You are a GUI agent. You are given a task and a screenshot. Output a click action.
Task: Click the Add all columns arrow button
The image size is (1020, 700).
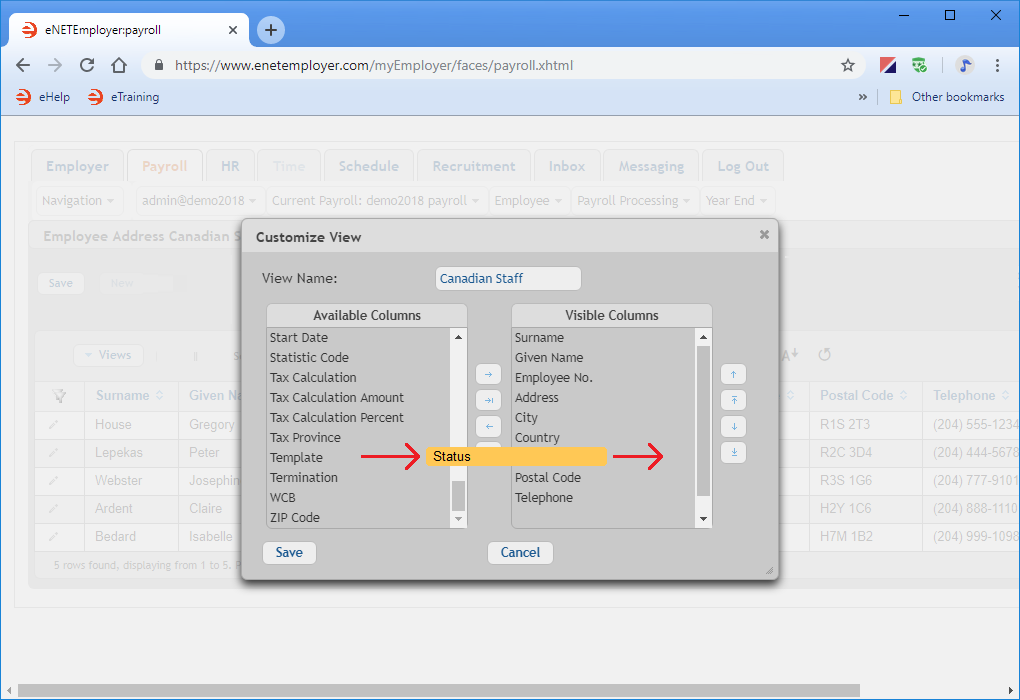(x=488, y=400)
